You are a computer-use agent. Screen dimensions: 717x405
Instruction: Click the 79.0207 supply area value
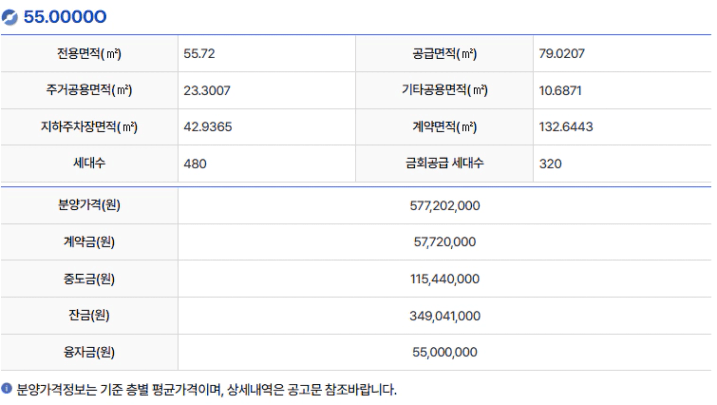561,54
